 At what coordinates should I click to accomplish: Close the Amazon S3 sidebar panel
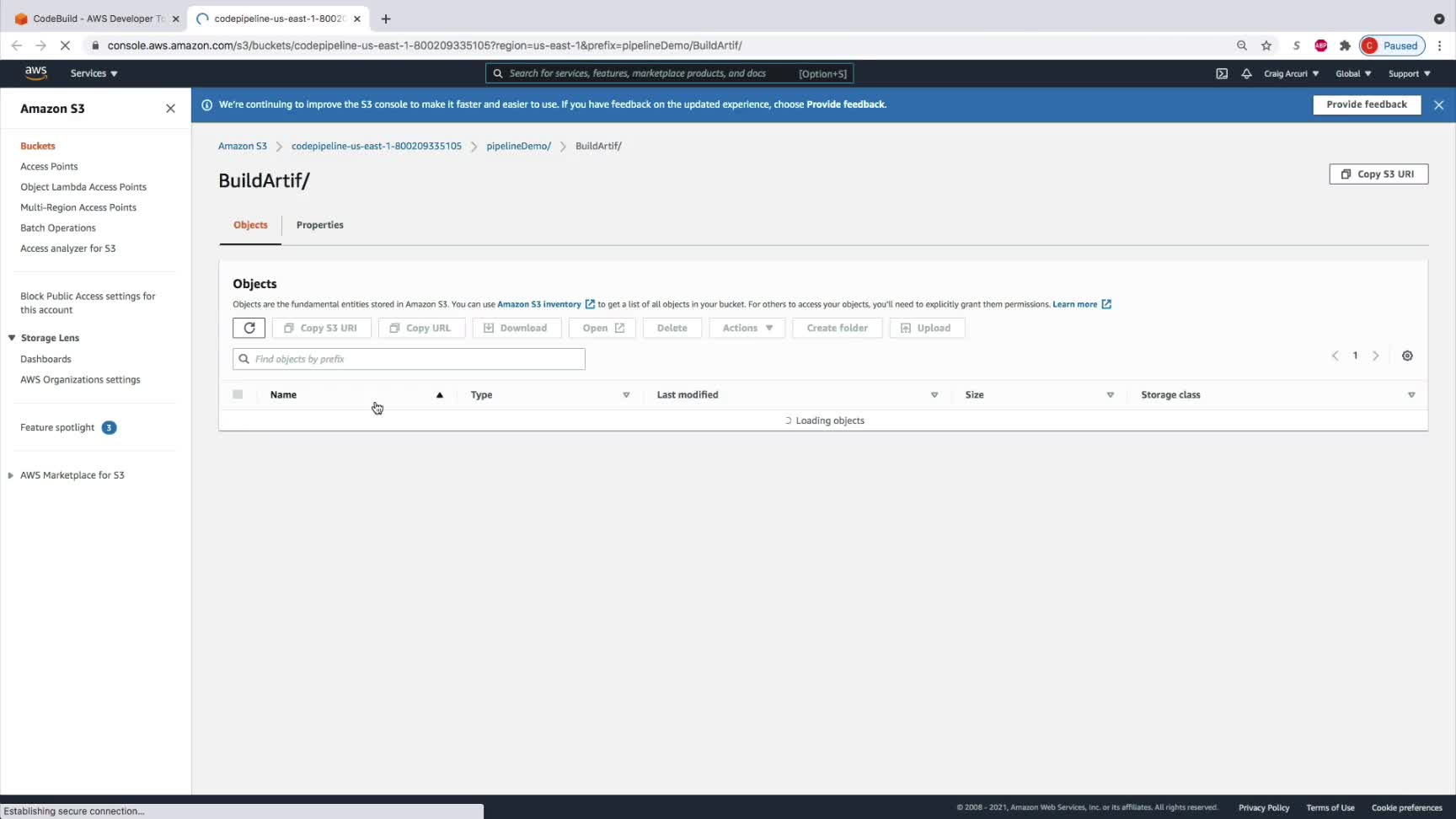(x=170, y=109)
